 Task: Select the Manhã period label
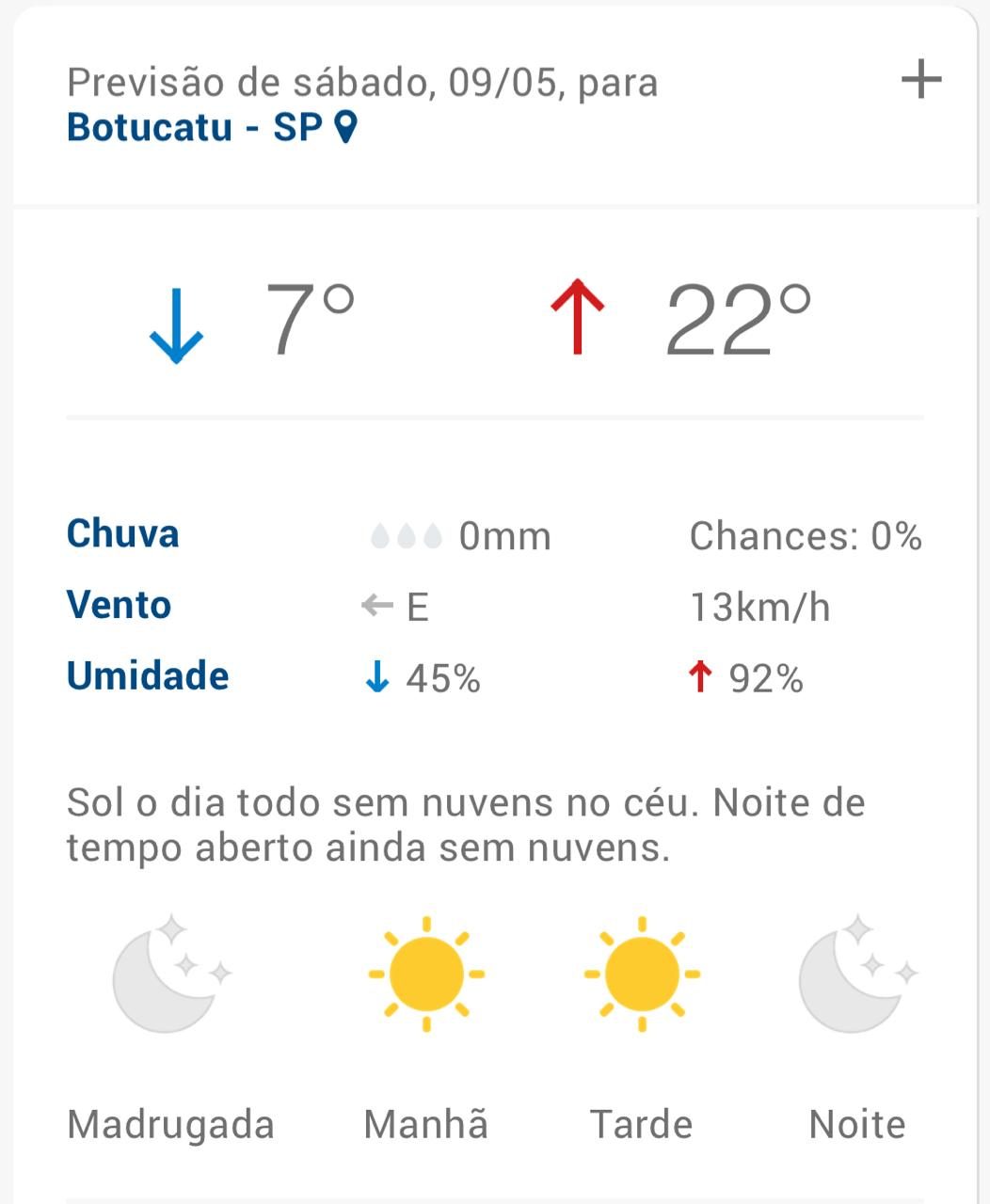(426, 1124)
